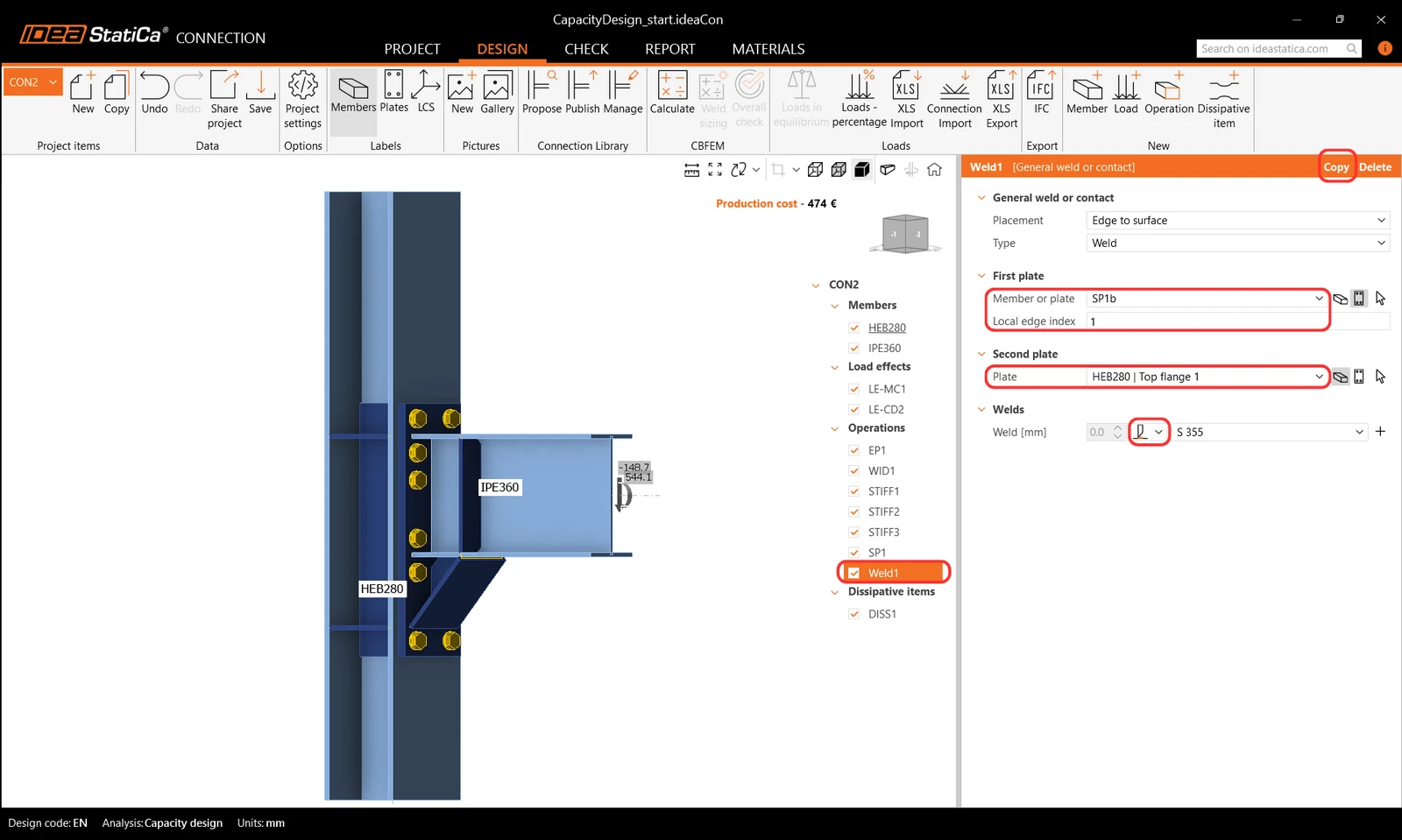The height and width of the screenshot is (840, 1402).
Task: Switch to the DESIGN tab
Action: (x=502, y=49)
